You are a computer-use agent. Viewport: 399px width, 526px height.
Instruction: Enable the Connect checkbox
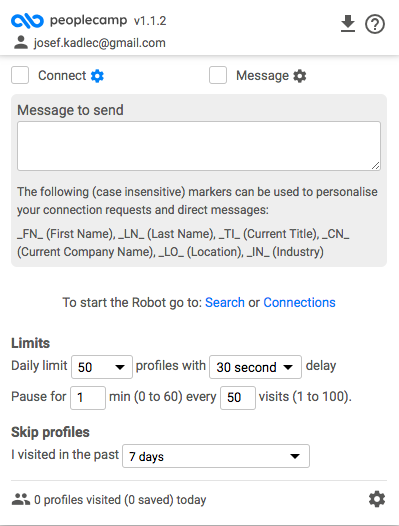coord(20,75)
